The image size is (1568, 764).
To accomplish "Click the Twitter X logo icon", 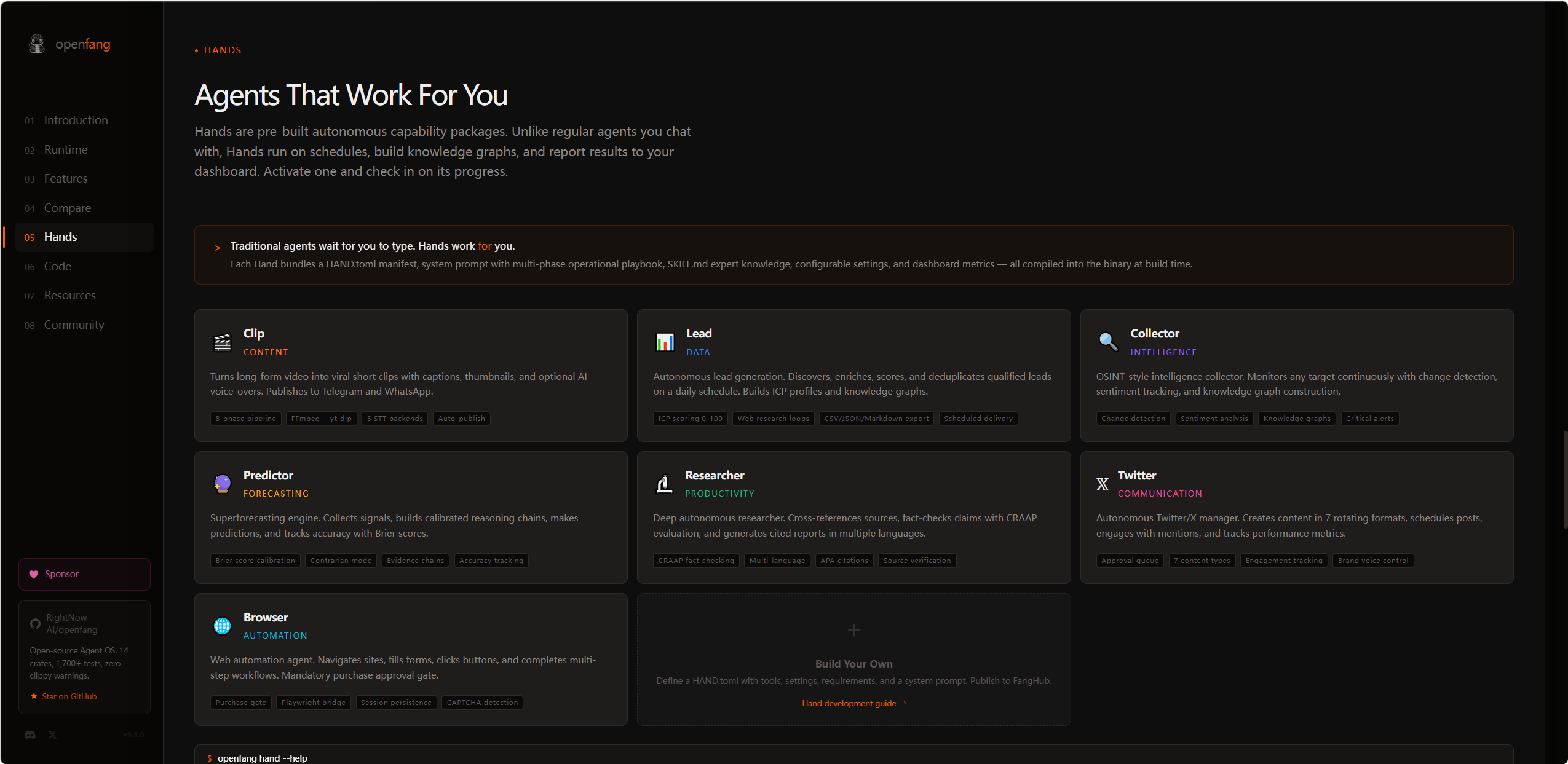I will coord(1103,484).
